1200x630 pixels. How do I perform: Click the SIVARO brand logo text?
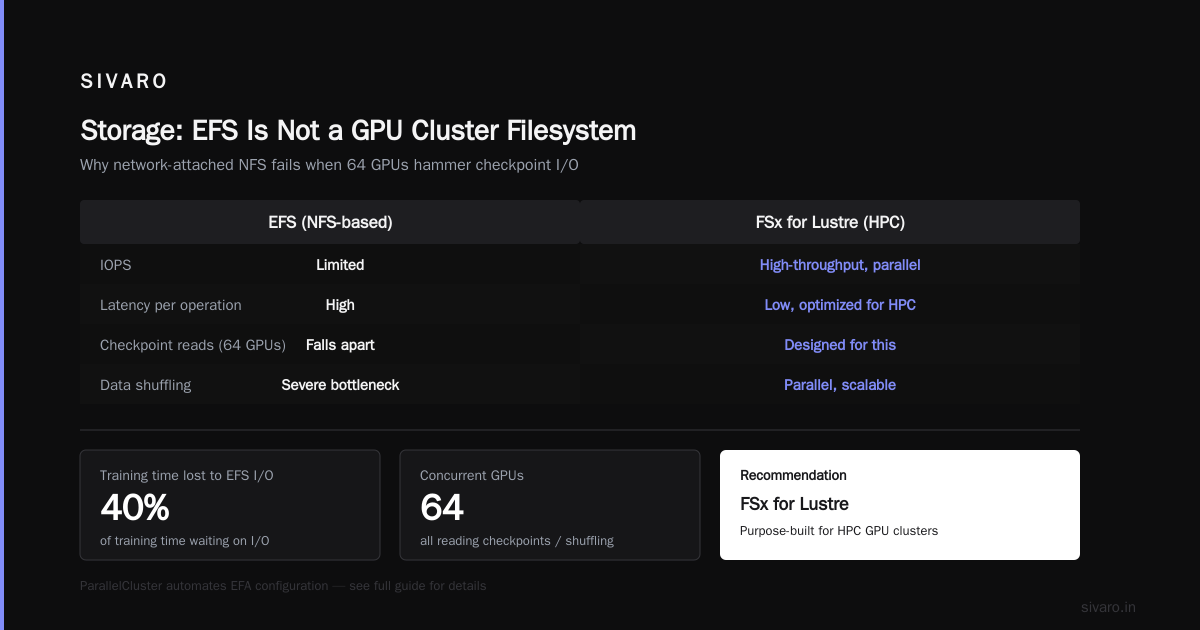tap(124, 82)
